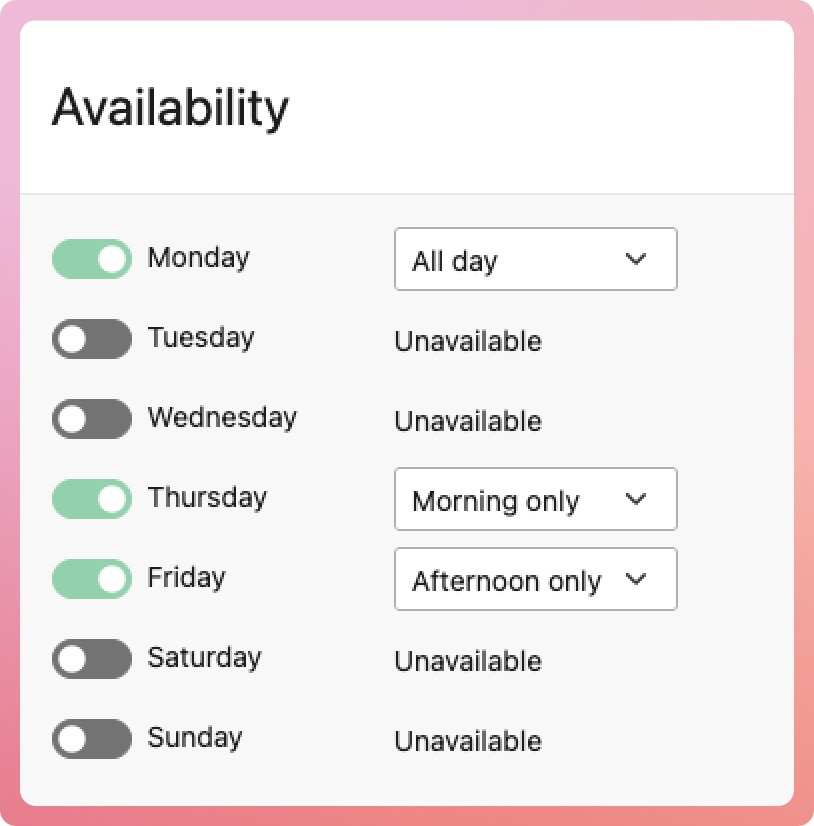
Task: Switch off Friday availability
Action: [x=92, y=579]
